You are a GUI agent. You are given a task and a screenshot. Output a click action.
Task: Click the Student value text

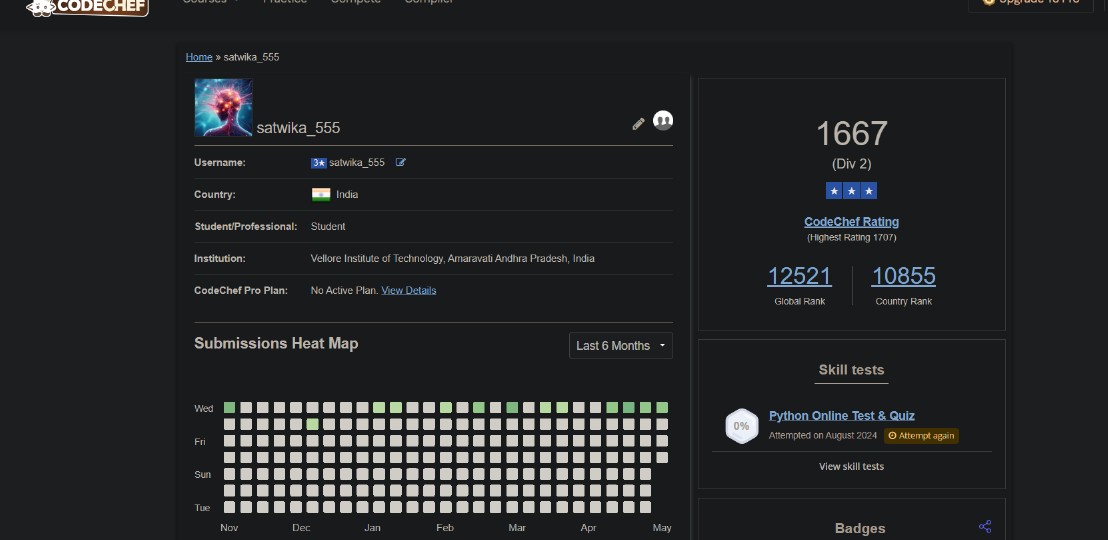tap(328, 227)
